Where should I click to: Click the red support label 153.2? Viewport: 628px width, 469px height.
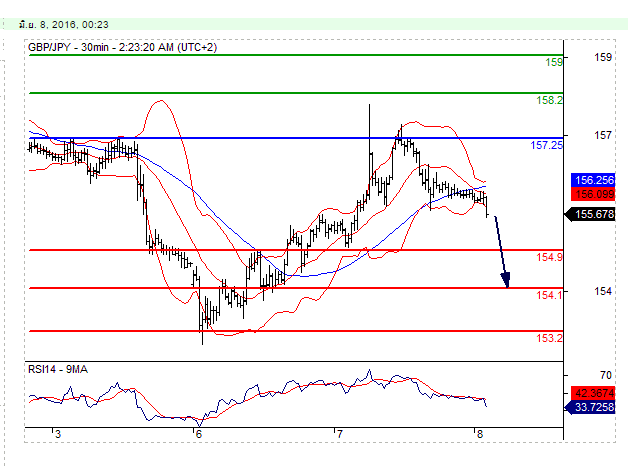pos(549,338)
